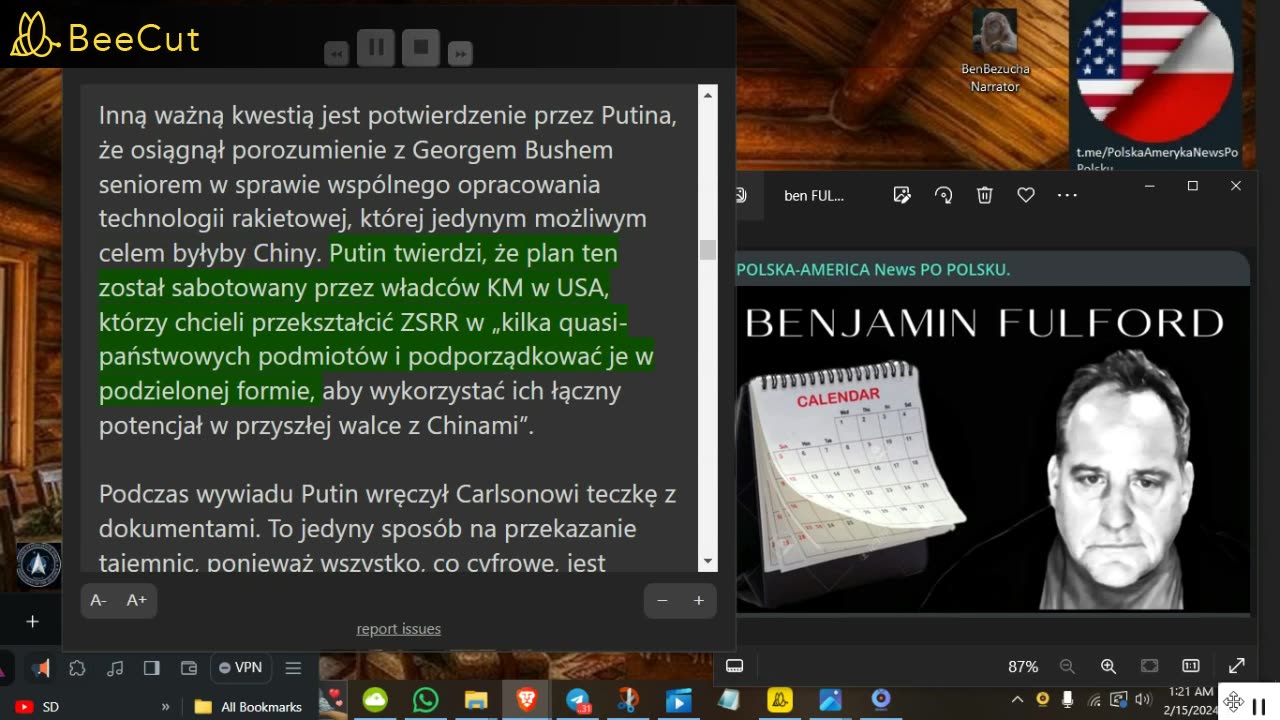Open Telegram from the taskbar
This screenshot has height=720, width=1280.
click(577, 700)
